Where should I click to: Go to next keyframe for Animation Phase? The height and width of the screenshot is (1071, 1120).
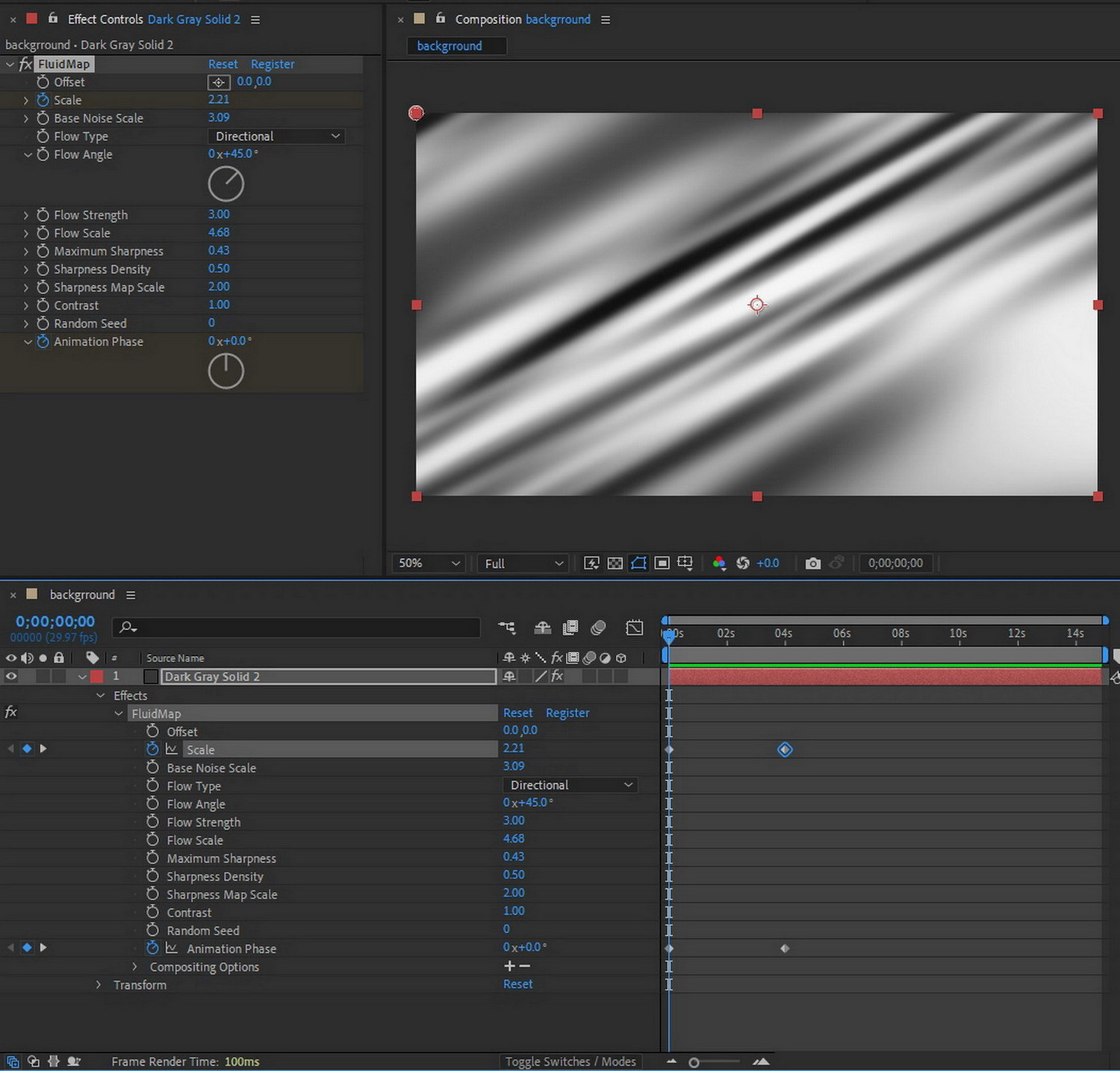click(43, 948)
